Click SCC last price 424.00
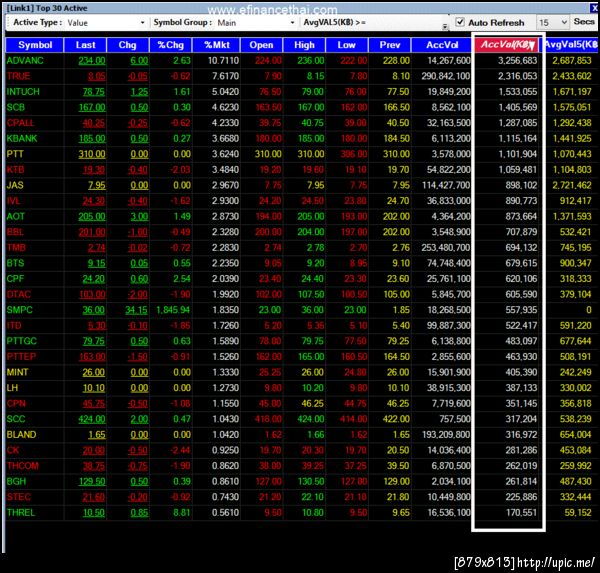This screenshot has width=600, height=573. pyautogui.click(x=92, y=420)
